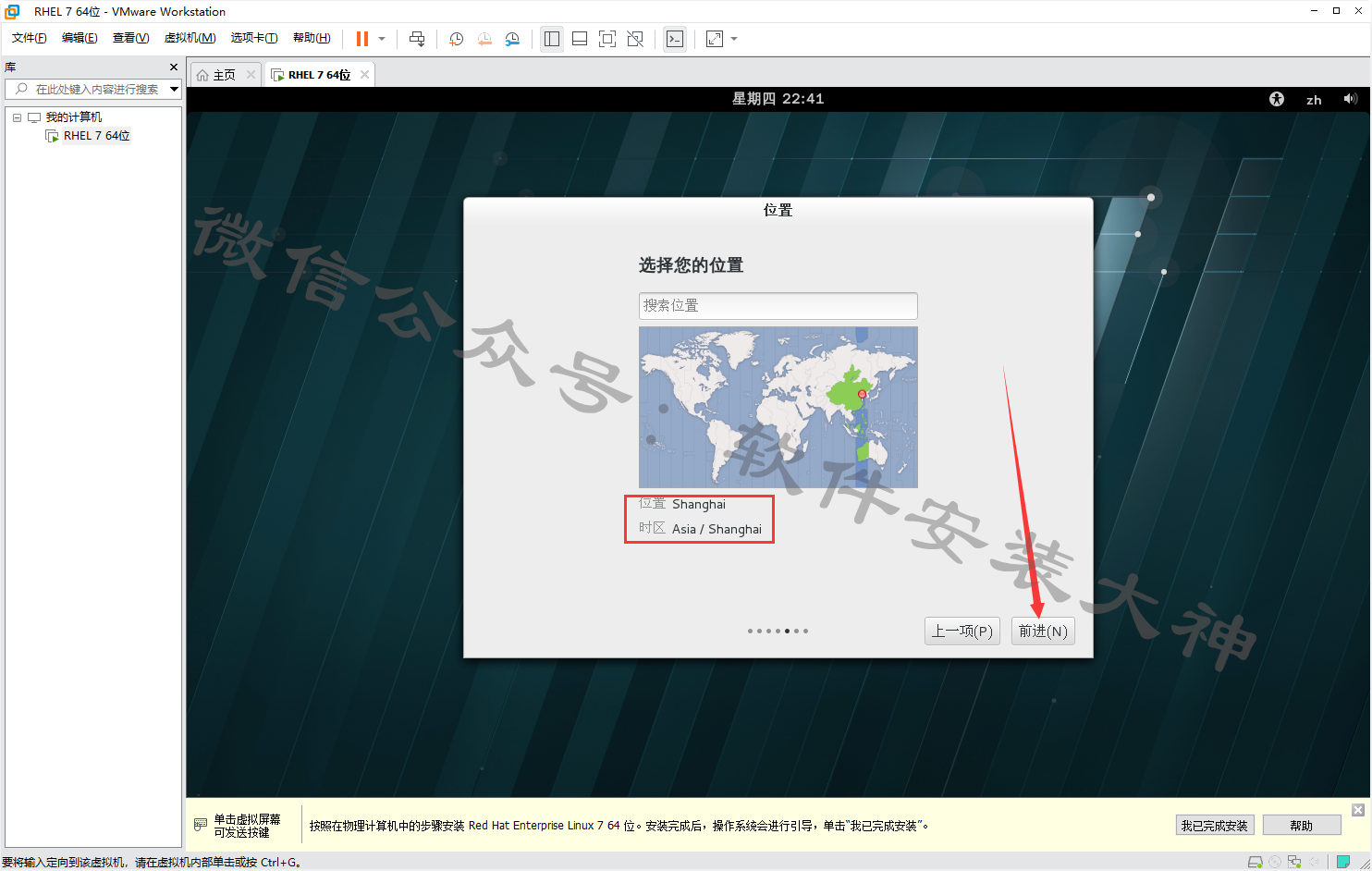Open the stretch display dropdown arrow

[734, 39]
